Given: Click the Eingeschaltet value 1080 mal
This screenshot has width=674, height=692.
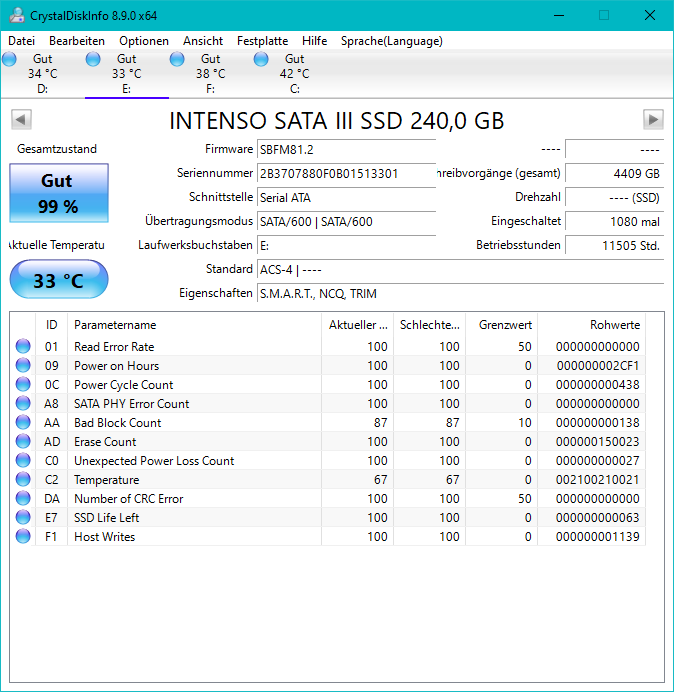Looking at the screenshot, I should click(x=614, y=221).
